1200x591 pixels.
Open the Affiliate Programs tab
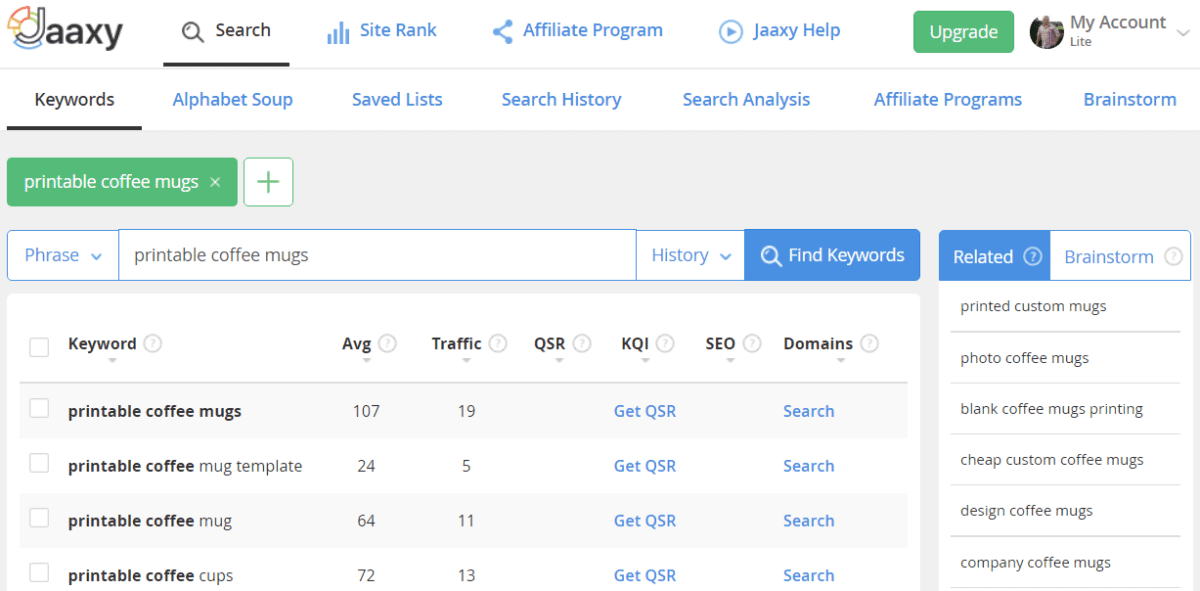(948, 99)
